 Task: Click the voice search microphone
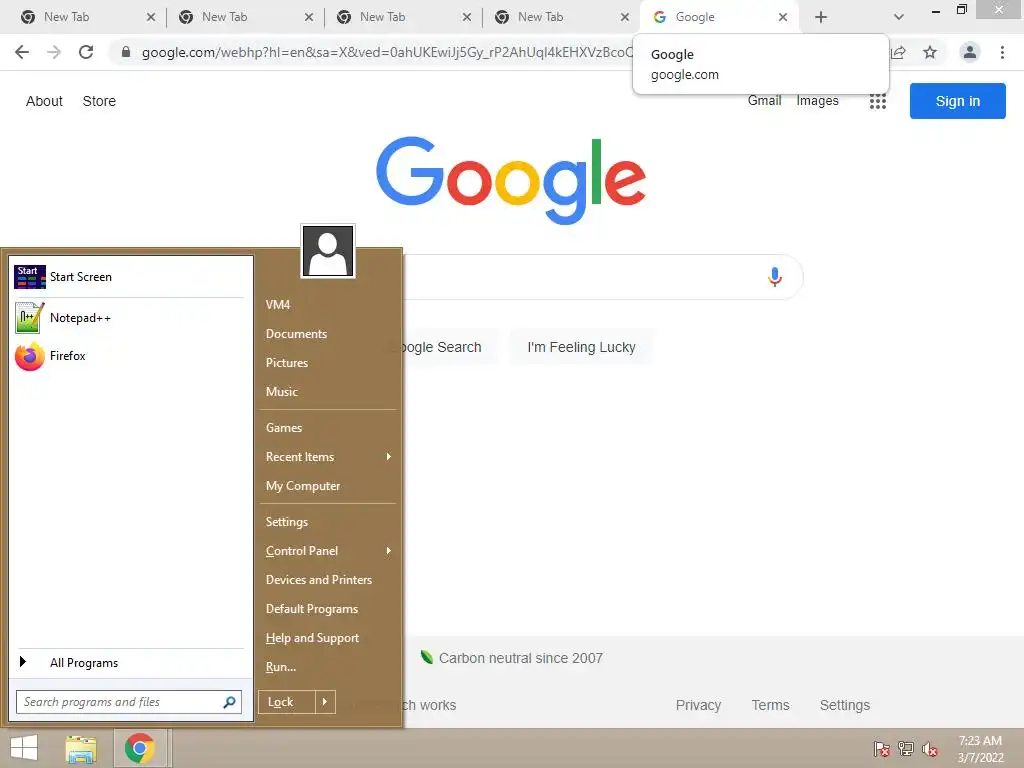click(775, 277)
